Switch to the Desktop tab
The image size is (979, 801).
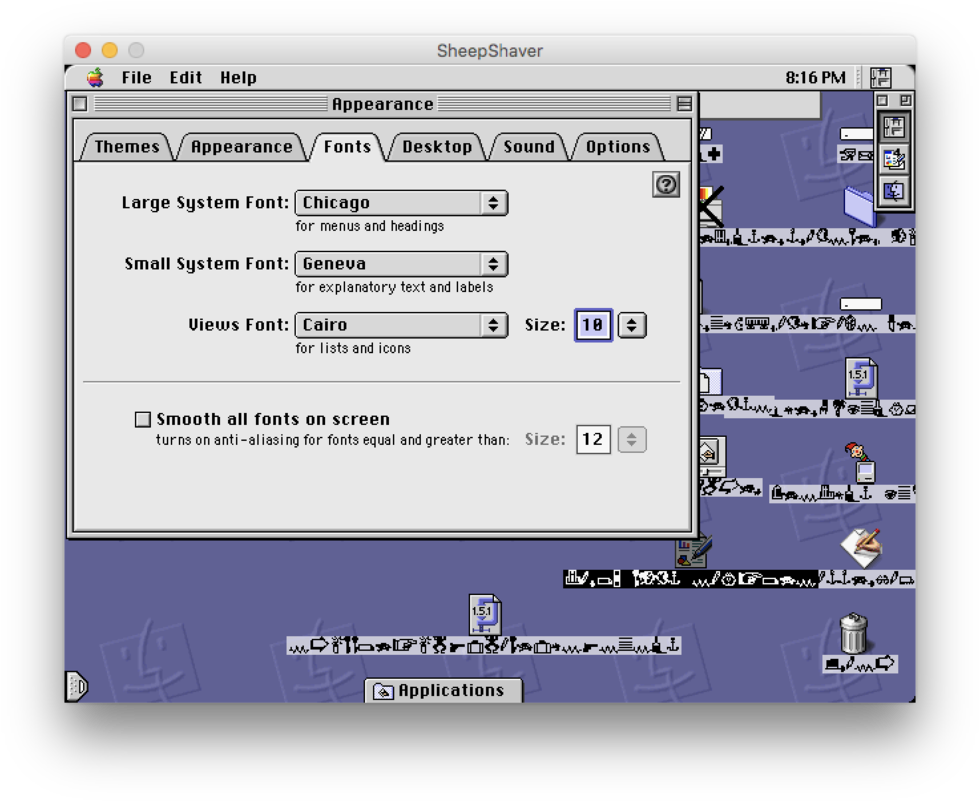(437, 147)
